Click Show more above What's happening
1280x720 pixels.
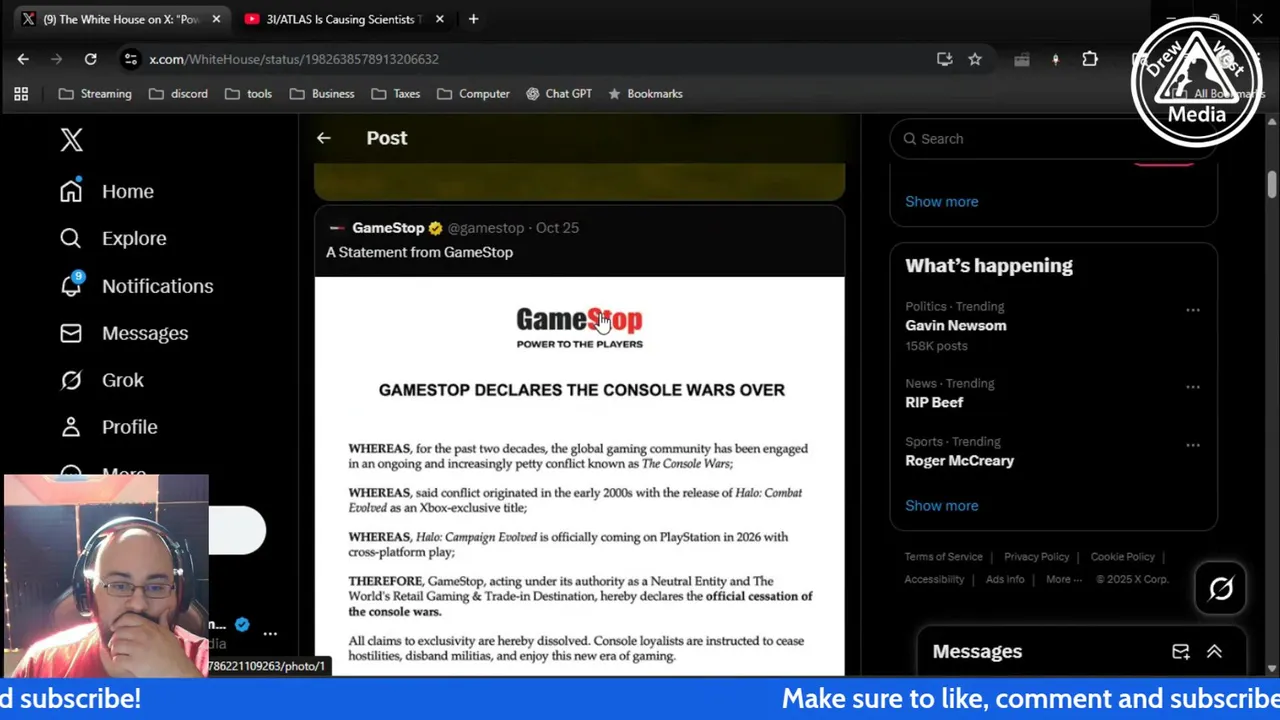941,202
